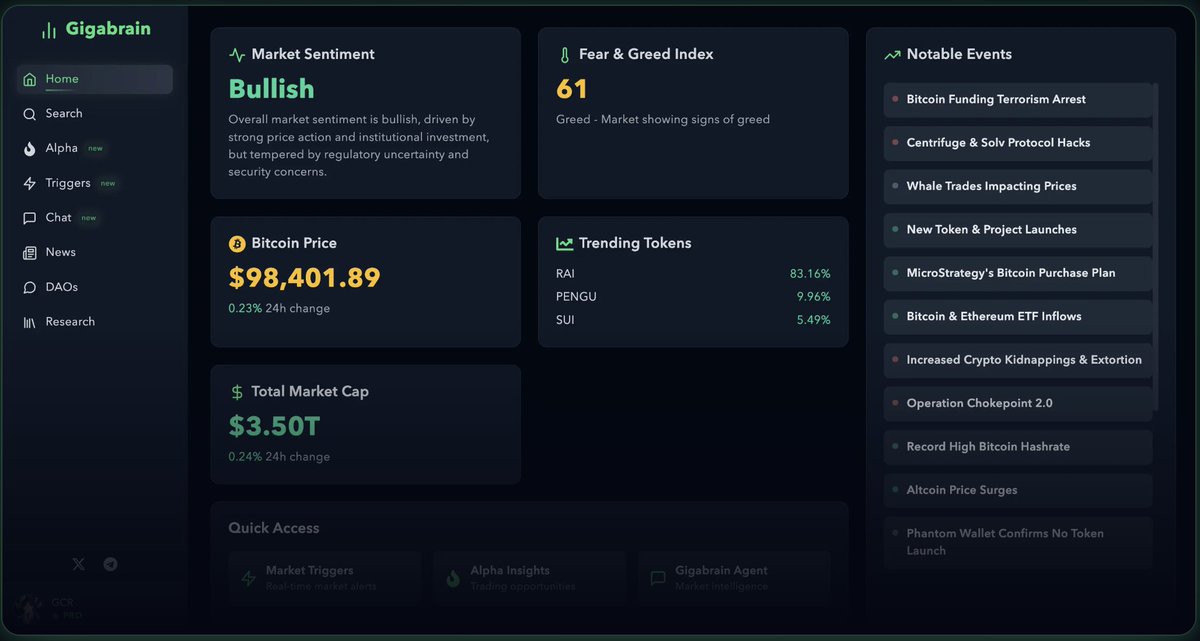
Task: Click the Gigabrain Agent chat icon in Quick Access
Action: 658,578
